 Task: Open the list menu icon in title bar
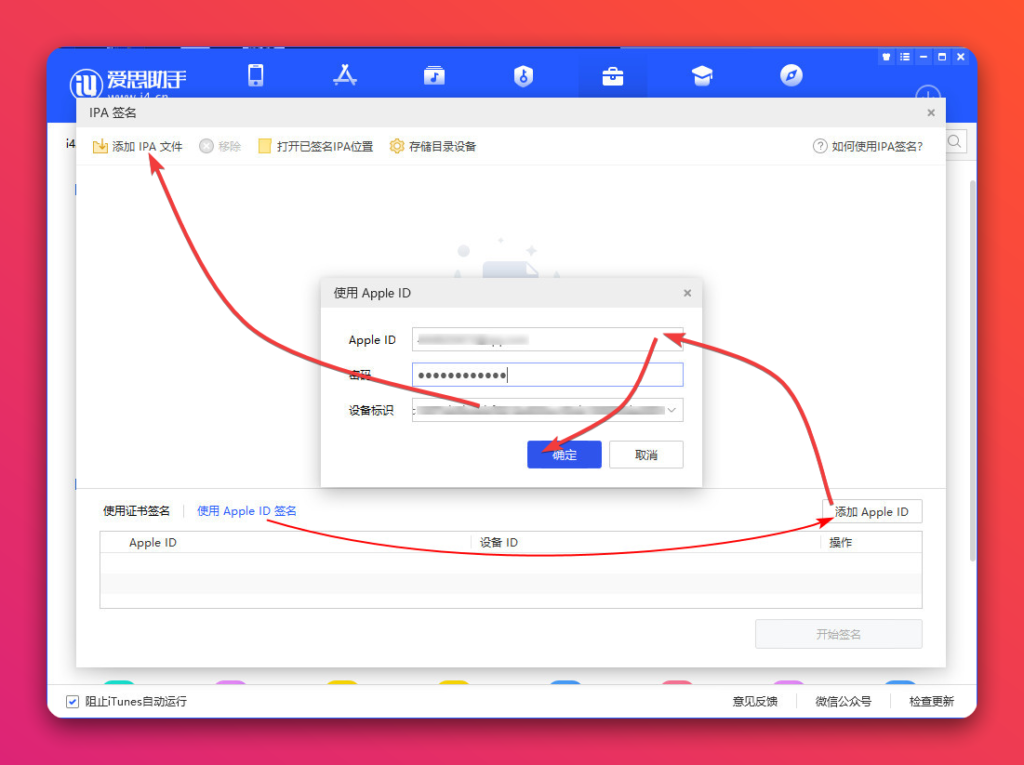tap(904, 57)
